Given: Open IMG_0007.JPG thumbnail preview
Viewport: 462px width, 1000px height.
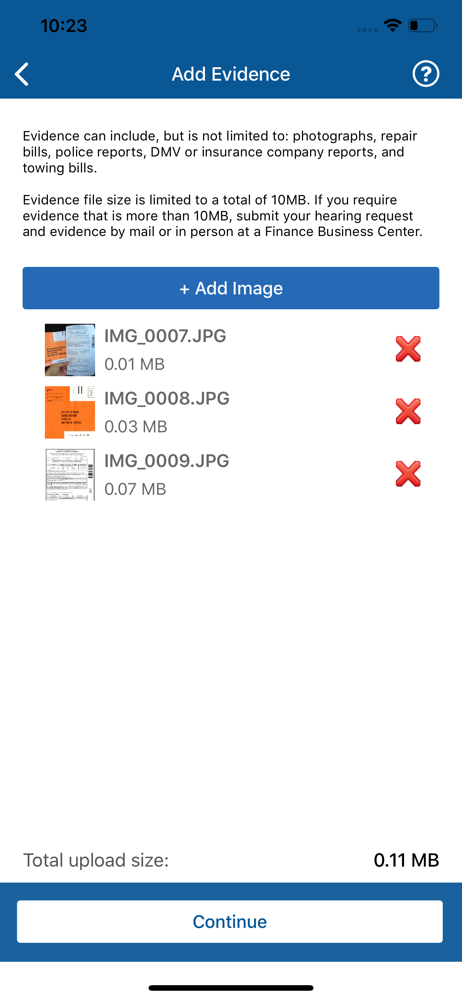Looking at the screenshot, I should [x=70, y=350].
